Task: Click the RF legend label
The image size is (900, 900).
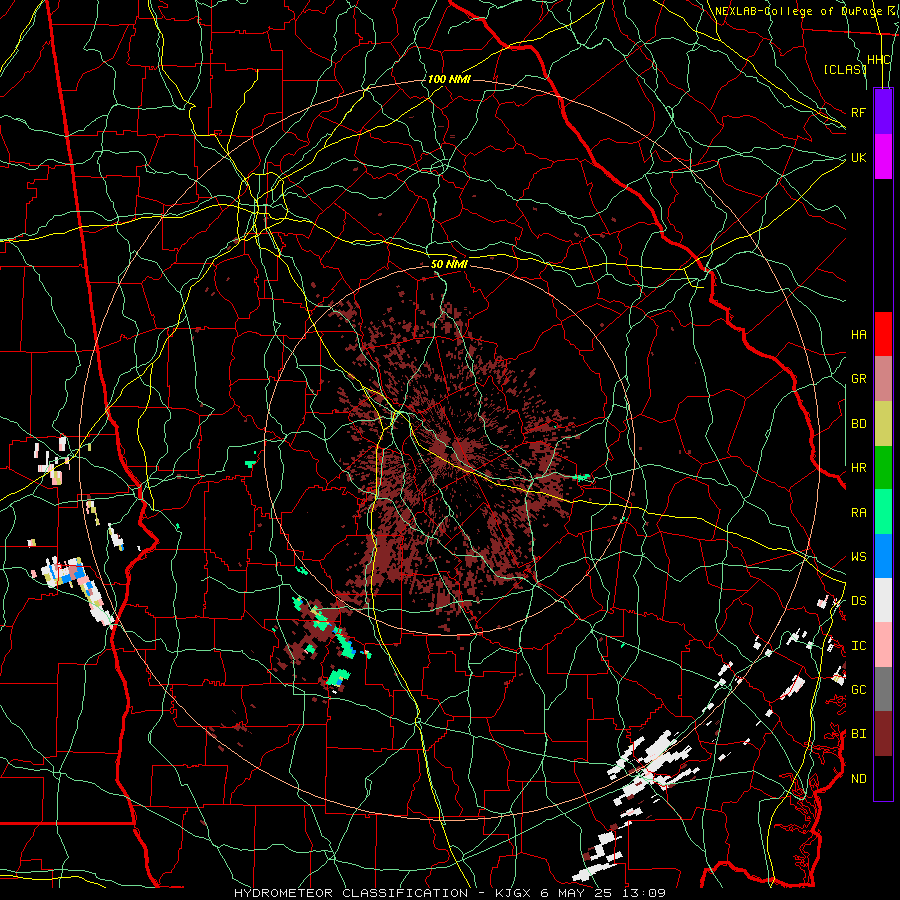Action: tap(858, 112)
